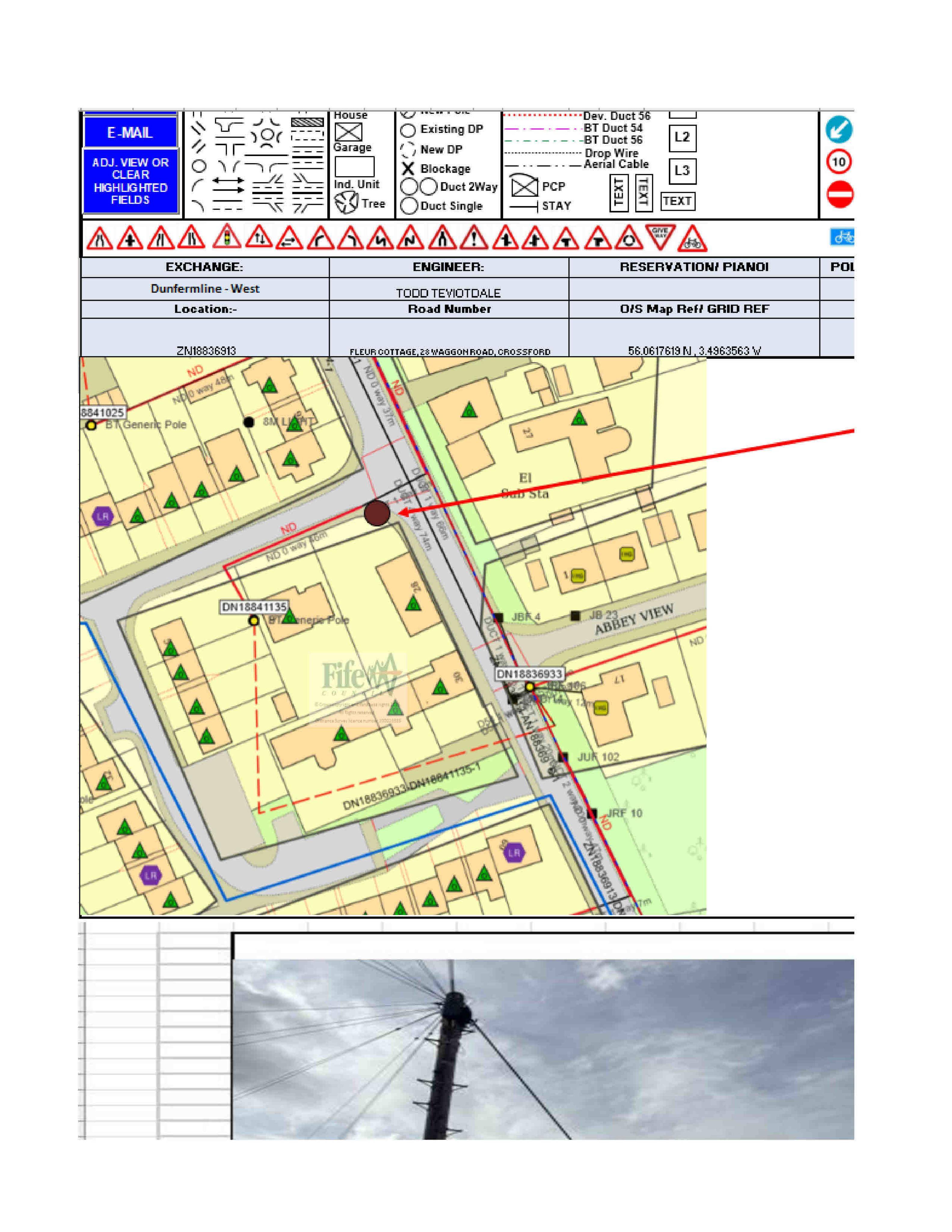The image size is (952, 1232).
Task: Click the dark red circle map marker
Action: pyautogui.click(x=377, y=513)
